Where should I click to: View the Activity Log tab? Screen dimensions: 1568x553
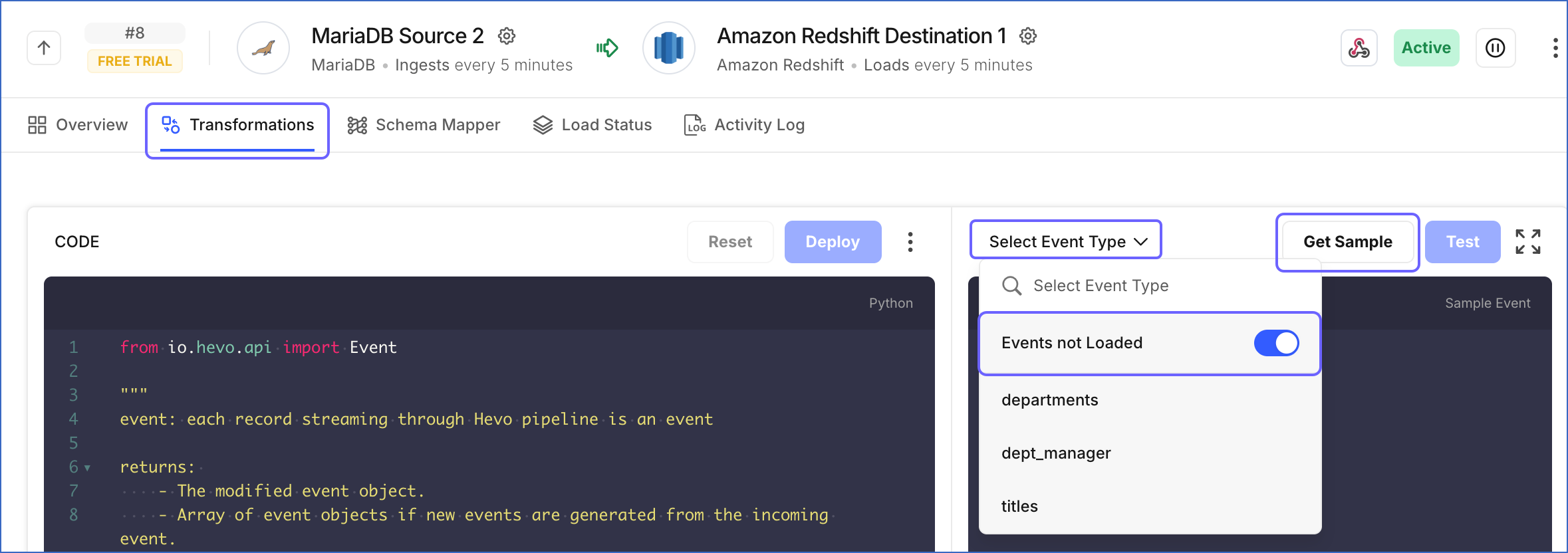[744, 125]
